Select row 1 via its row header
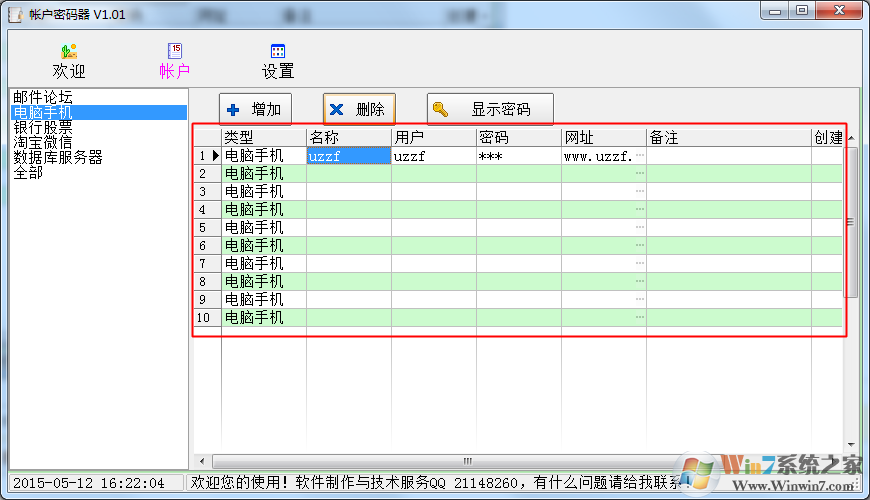Image resolution: width=870 pixels, height=500 pixels. pyautogui.click(x=208, y=155)
